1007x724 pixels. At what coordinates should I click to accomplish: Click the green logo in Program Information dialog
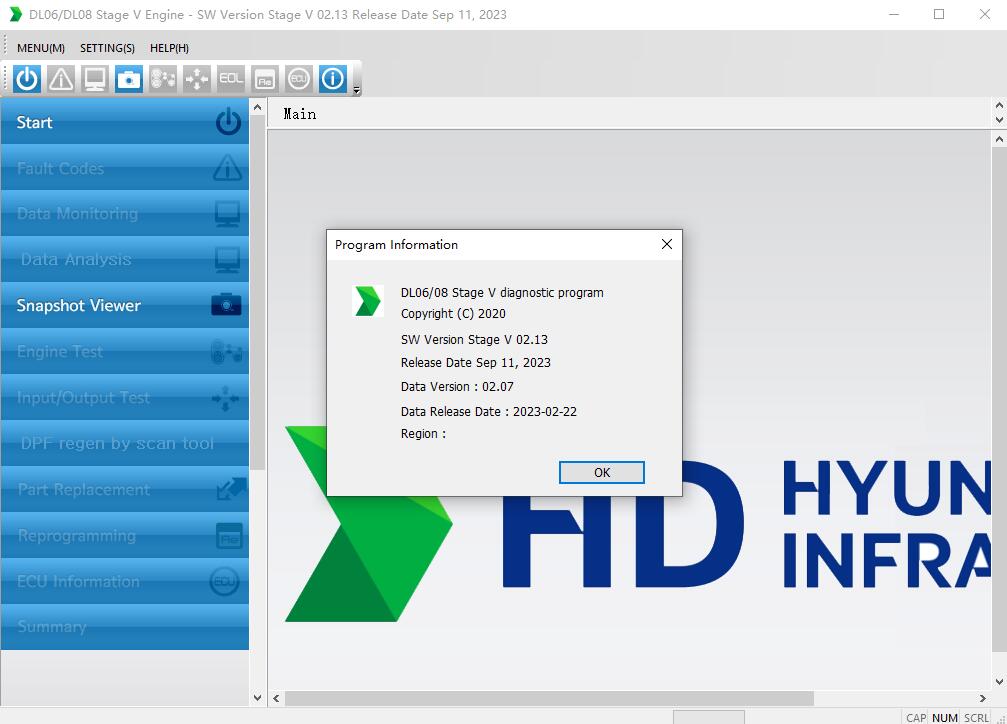click(x=368, y=301)
